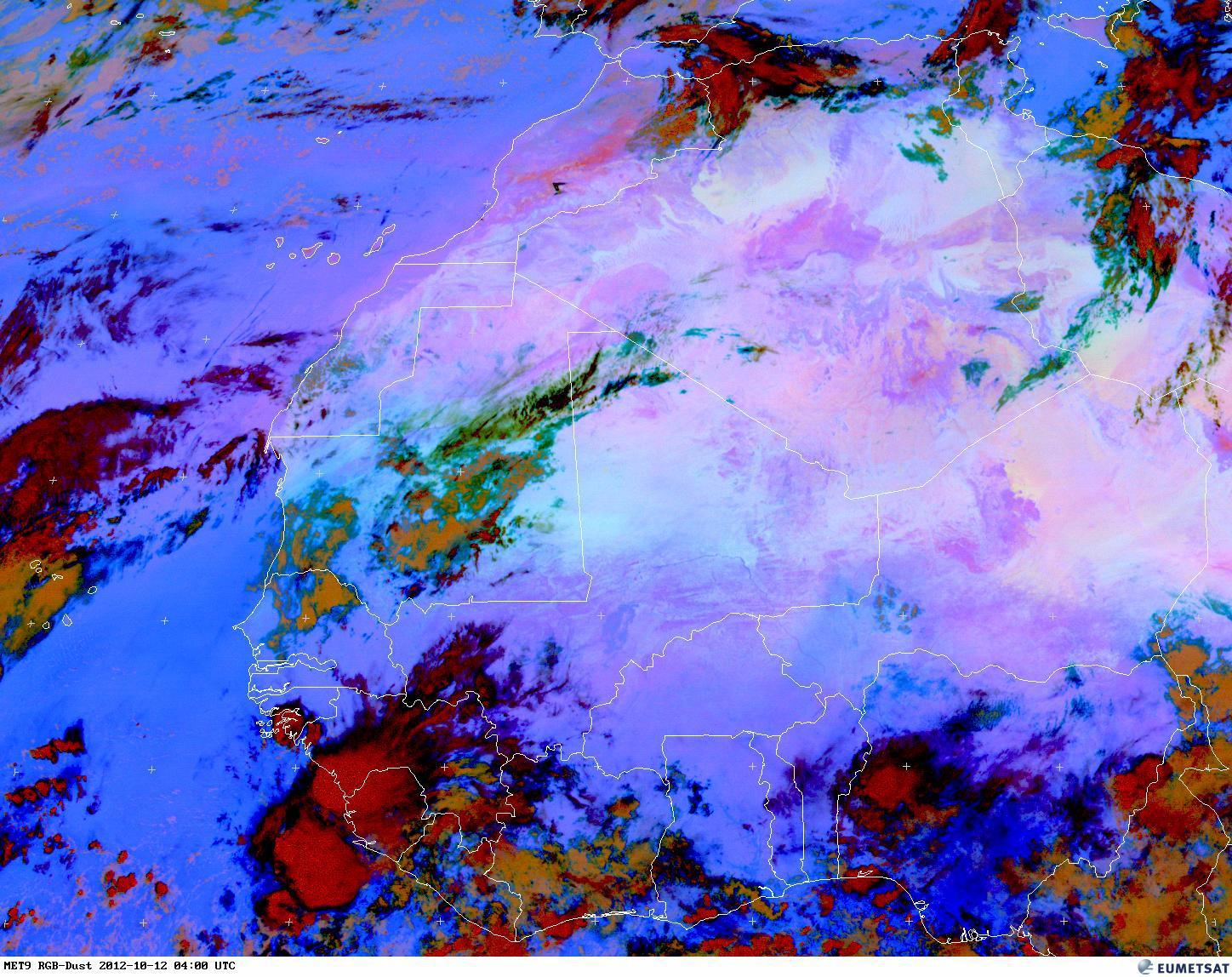Select the 'RGB-Dust' product label
Viewport: 1232px width, 977px height.
[x=65, y=966]
